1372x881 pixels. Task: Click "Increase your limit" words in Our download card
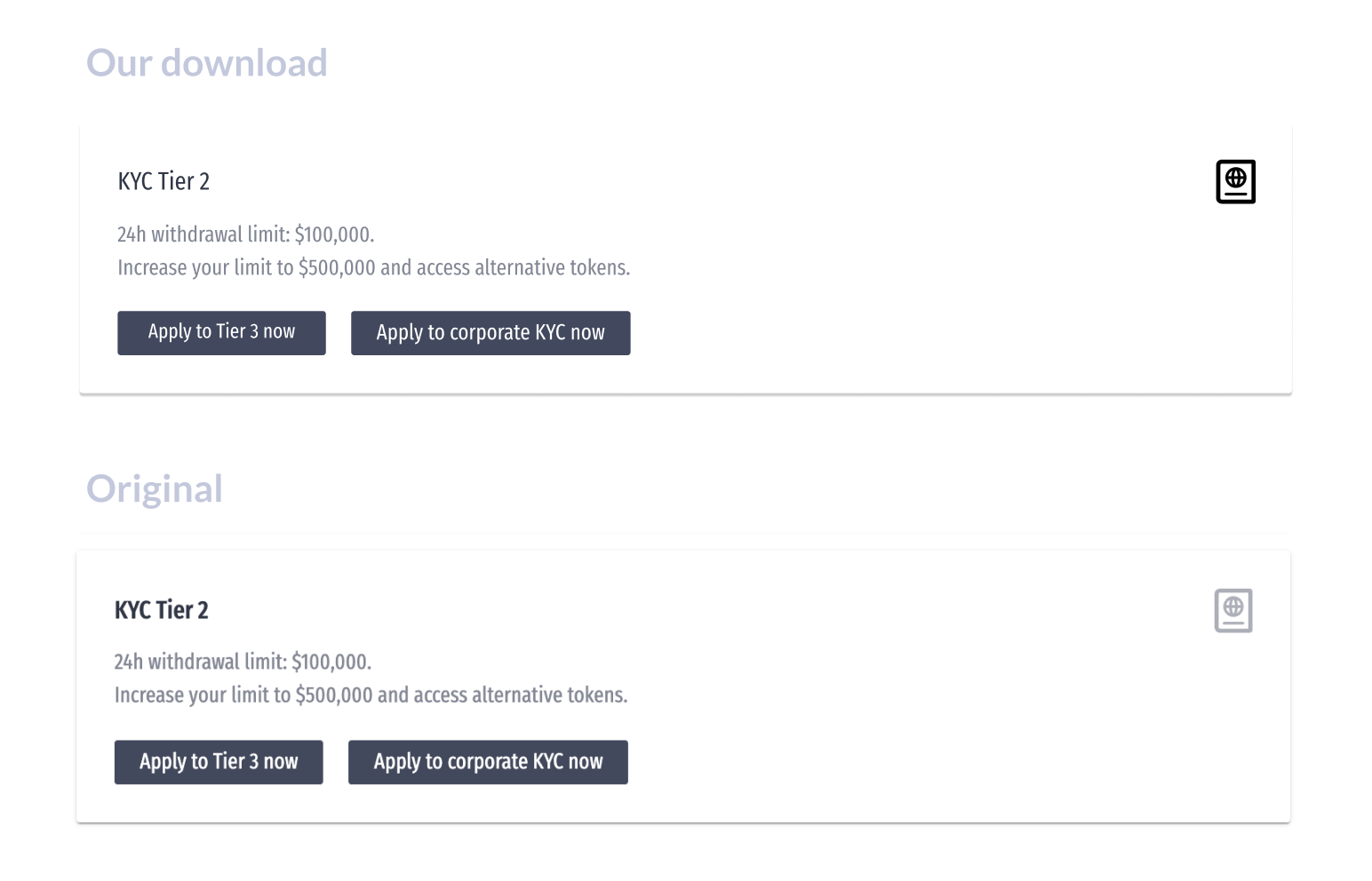[x=195, y=268]
